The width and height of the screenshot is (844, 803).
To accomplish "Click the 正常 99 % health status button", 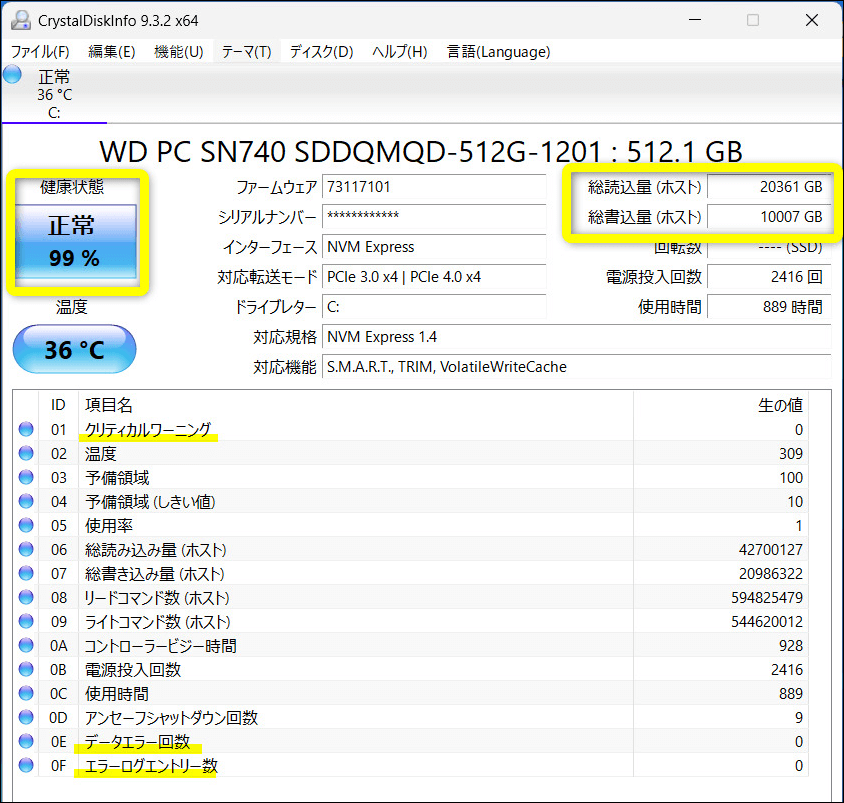I will [76, 241].
